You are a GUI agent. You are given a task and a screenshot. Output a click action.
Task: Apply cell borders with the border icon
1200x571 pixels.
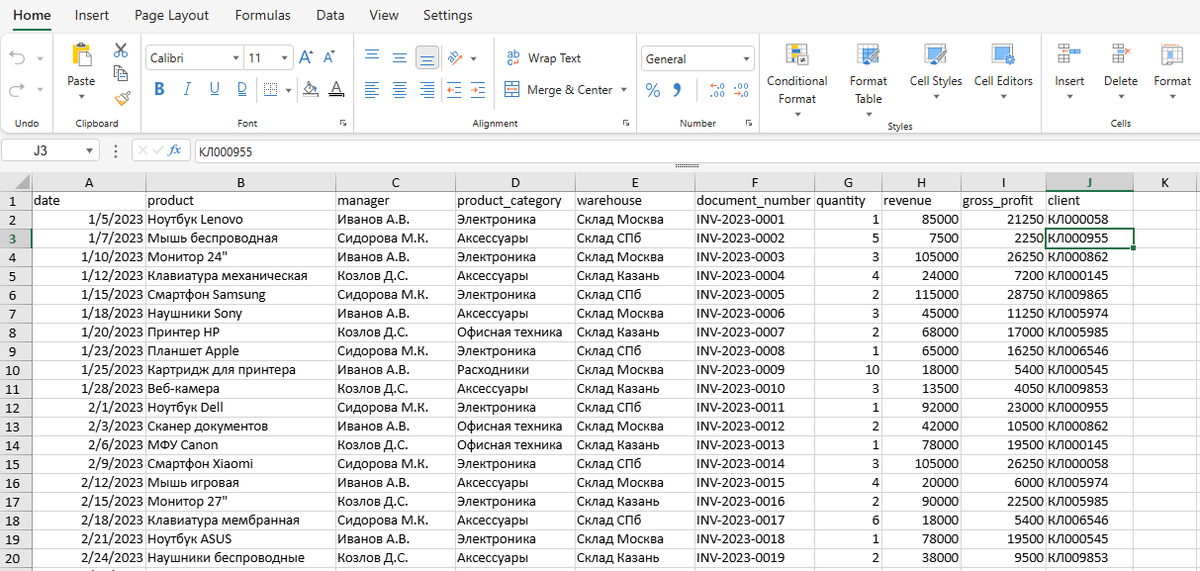(x=271, y=90)
